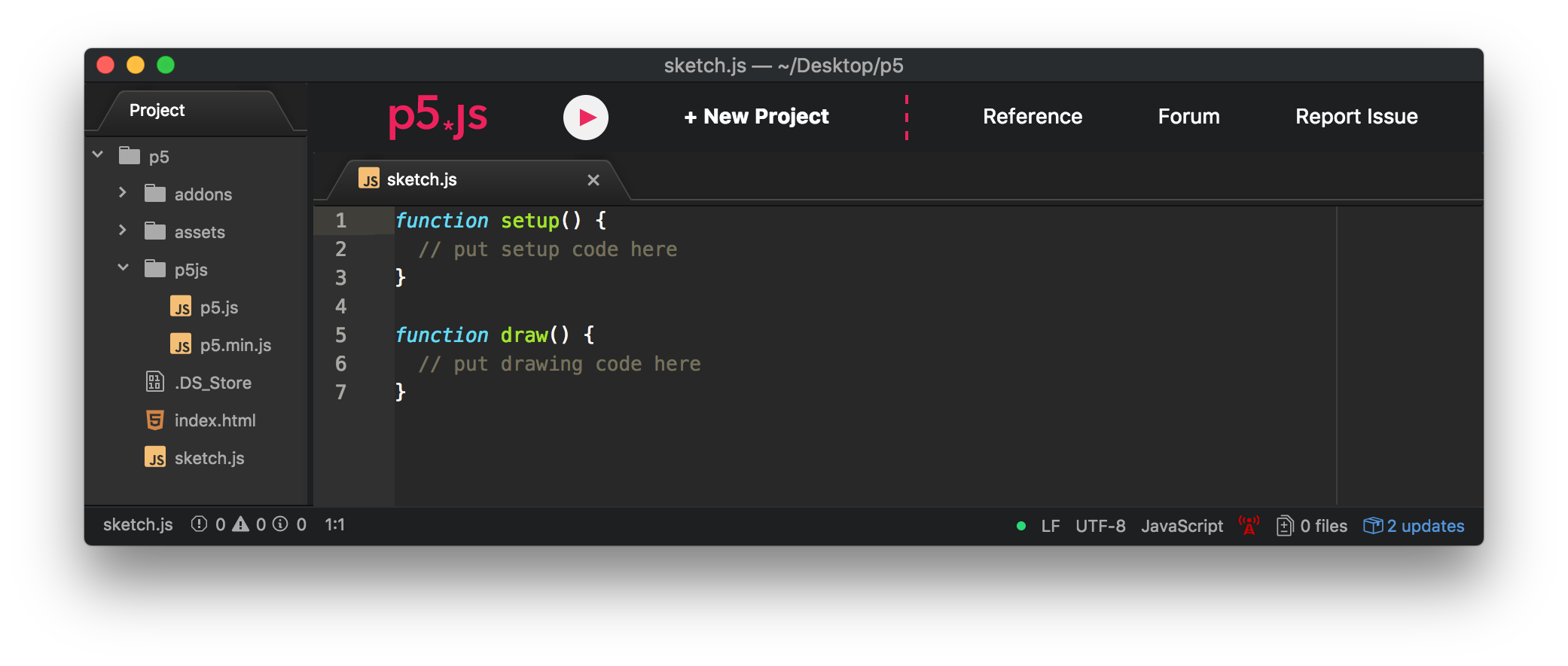This screenshot has height=666, width=1568.
Task: Run the sketch with the play button
Action: tap(585, 117)
